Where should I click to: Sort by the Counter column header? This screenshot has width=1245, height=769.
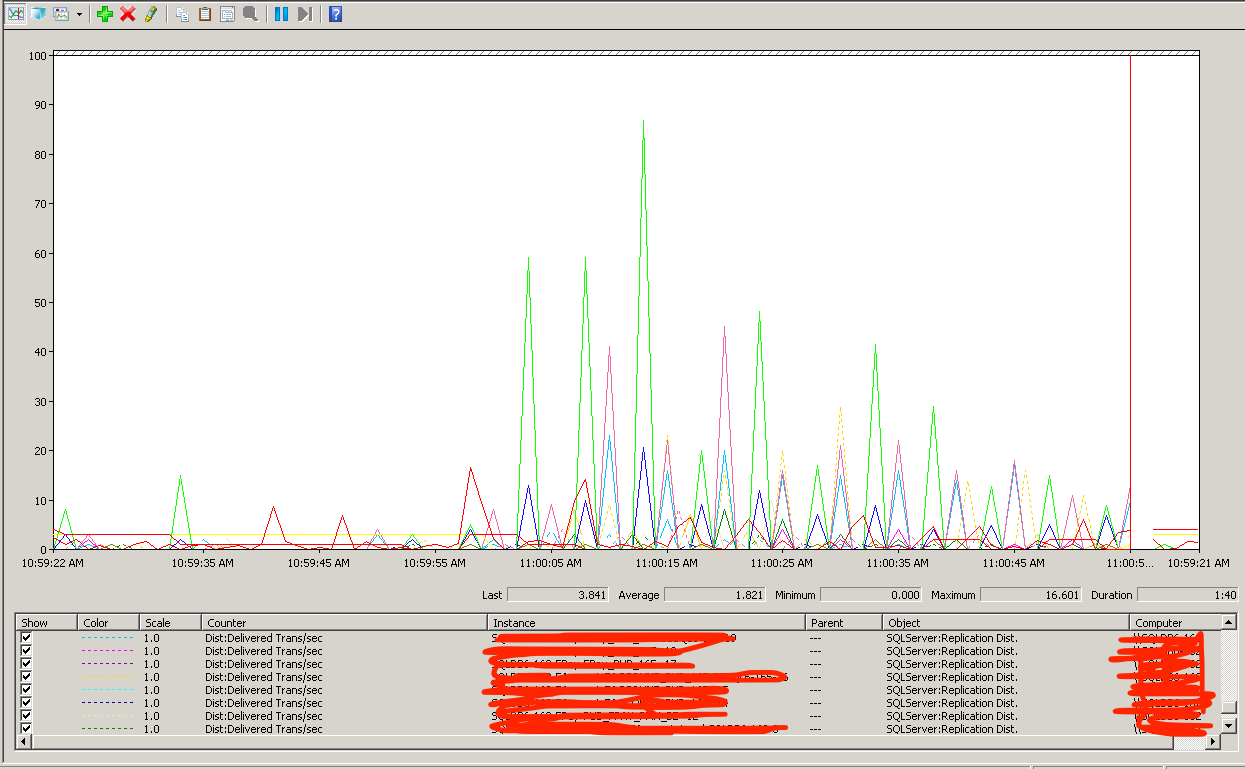point(345,622)
